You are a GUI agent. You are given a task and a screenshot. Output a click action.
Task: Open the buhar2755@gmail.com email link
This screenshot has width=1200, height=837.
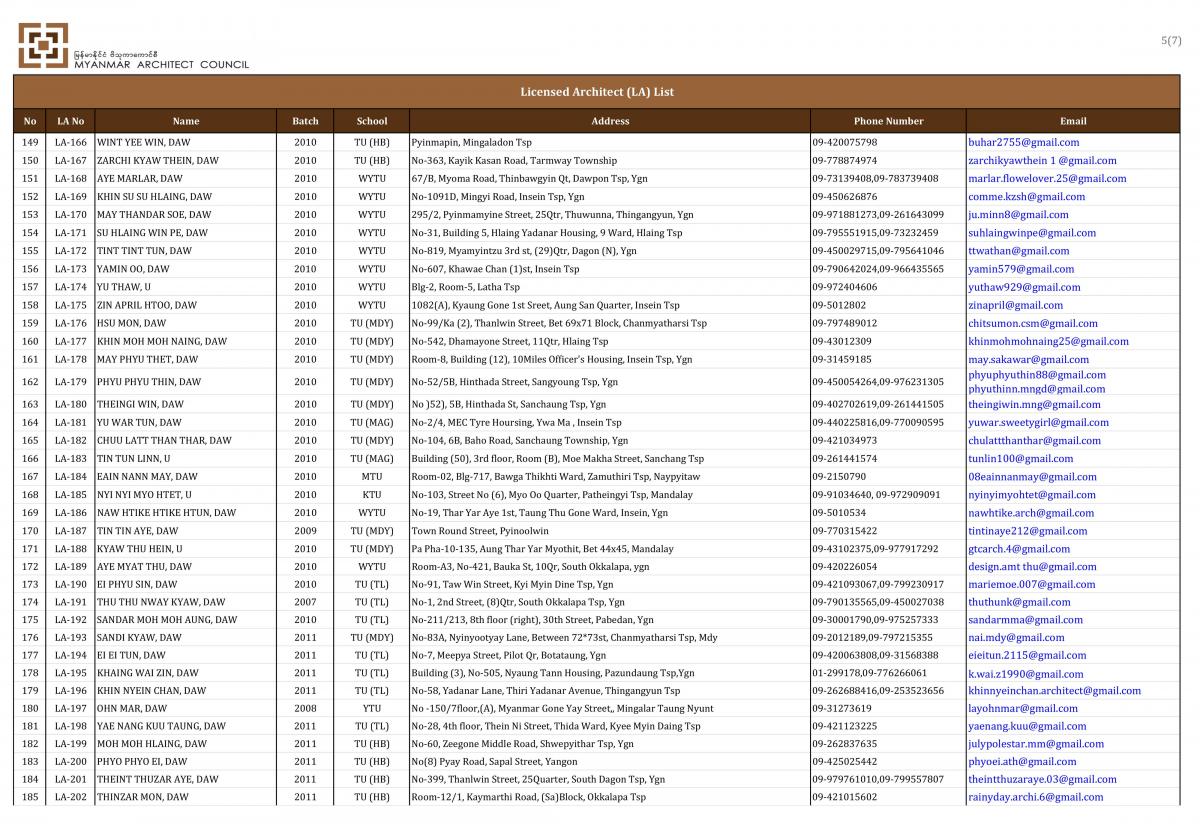coord(1023,142)
